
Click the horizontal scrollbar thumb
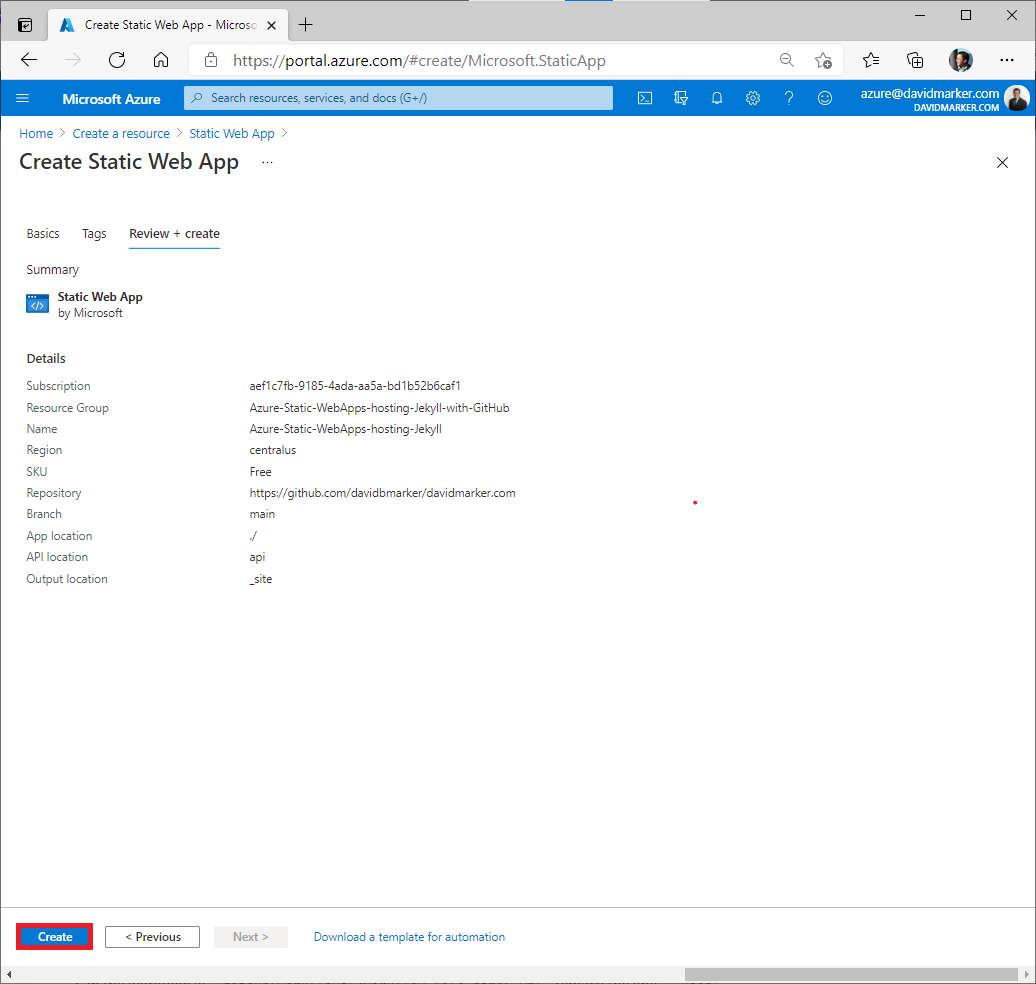tap(851, 974)
